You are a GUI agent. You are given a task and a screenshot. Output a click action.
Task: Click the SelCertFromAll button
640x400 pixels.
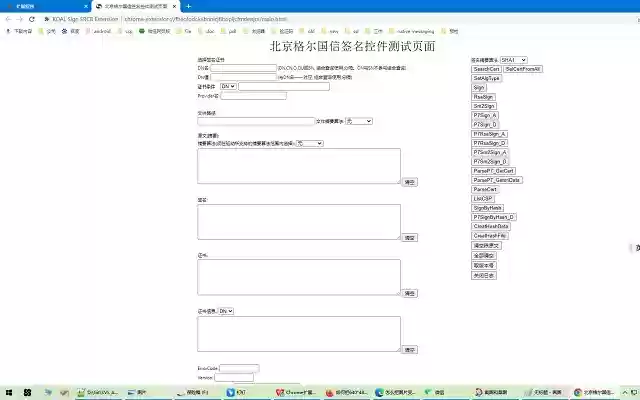pyautogui.click(x=523, y=69)
